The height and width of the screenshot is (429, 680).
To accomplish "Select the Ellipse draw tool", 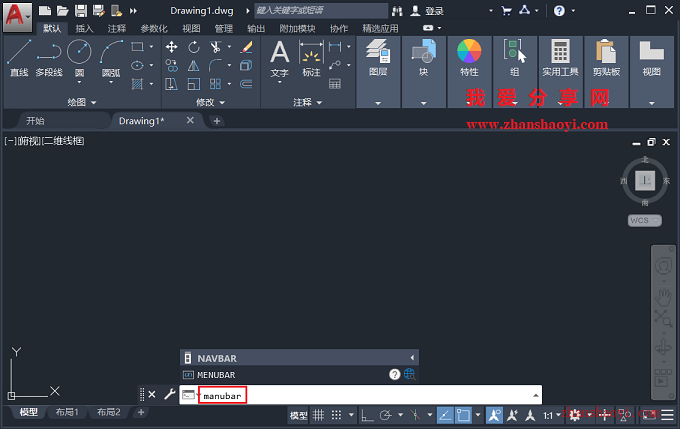I will point(137,65).
